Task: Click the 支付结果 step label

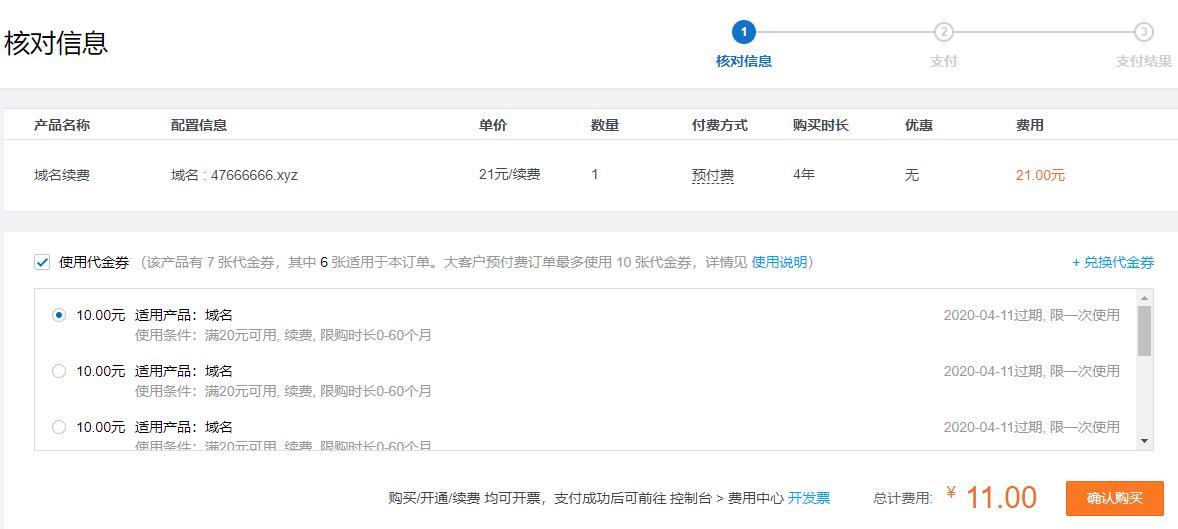Action: pos(1144,61)
